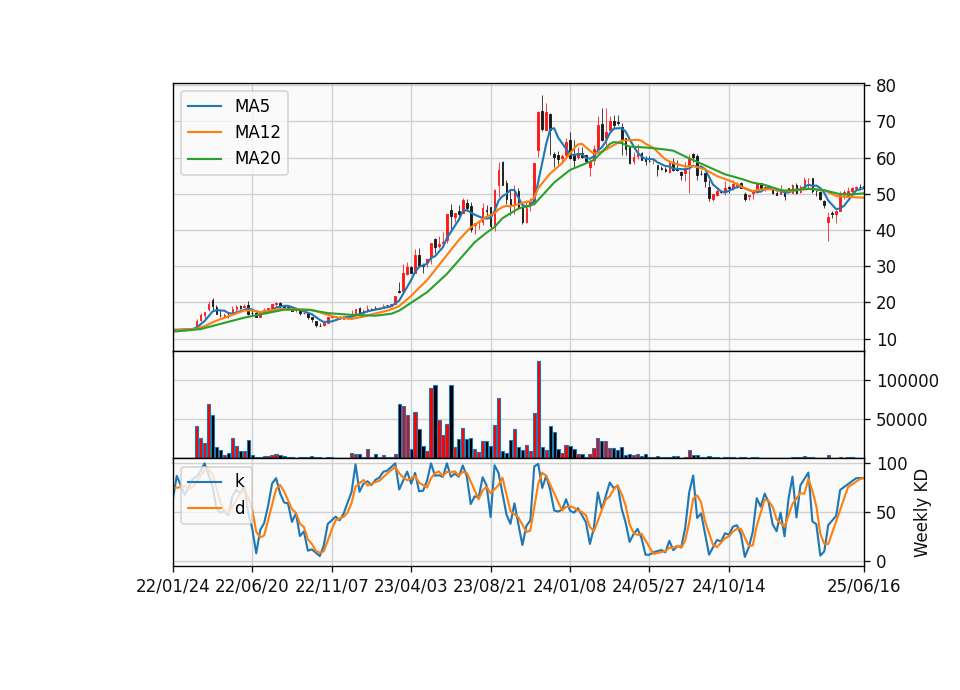Viewport: 960px width, 690px height.
Task: Click the volume axis label 100000
Action: (908, 381)
